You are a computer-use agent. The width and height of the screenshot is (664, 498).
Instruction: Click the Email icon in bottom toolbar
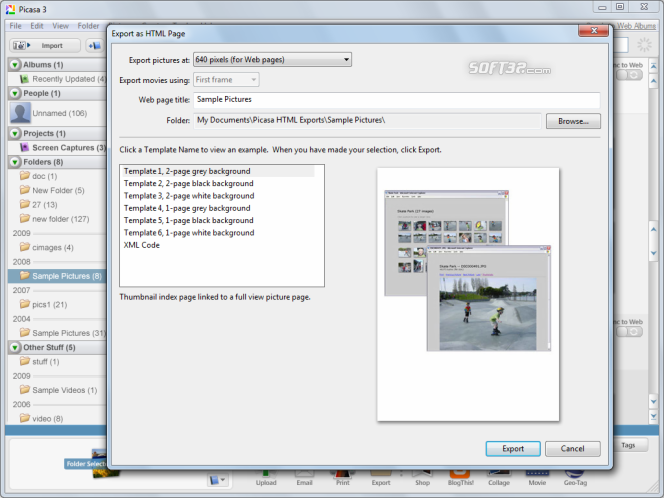[304, 478]
